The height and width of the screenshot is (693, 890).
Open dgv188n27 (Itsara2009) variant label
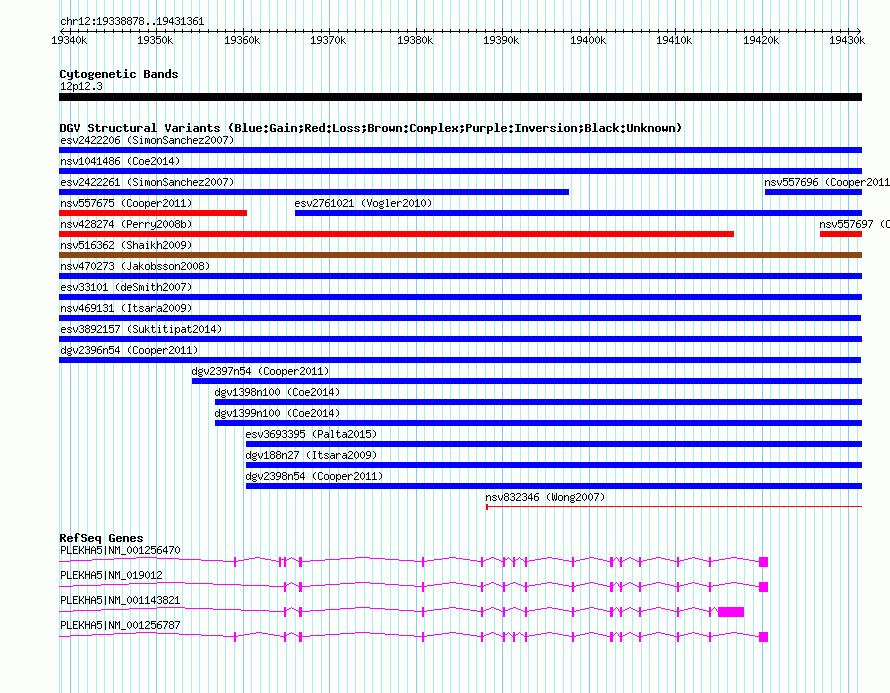tap(311, 455)
